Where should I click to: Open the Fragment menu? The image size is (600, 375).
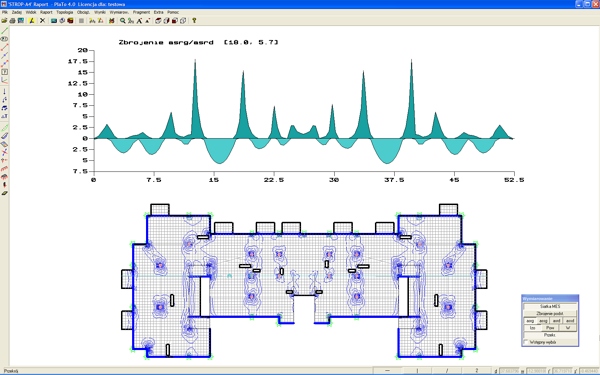point(141,12)
